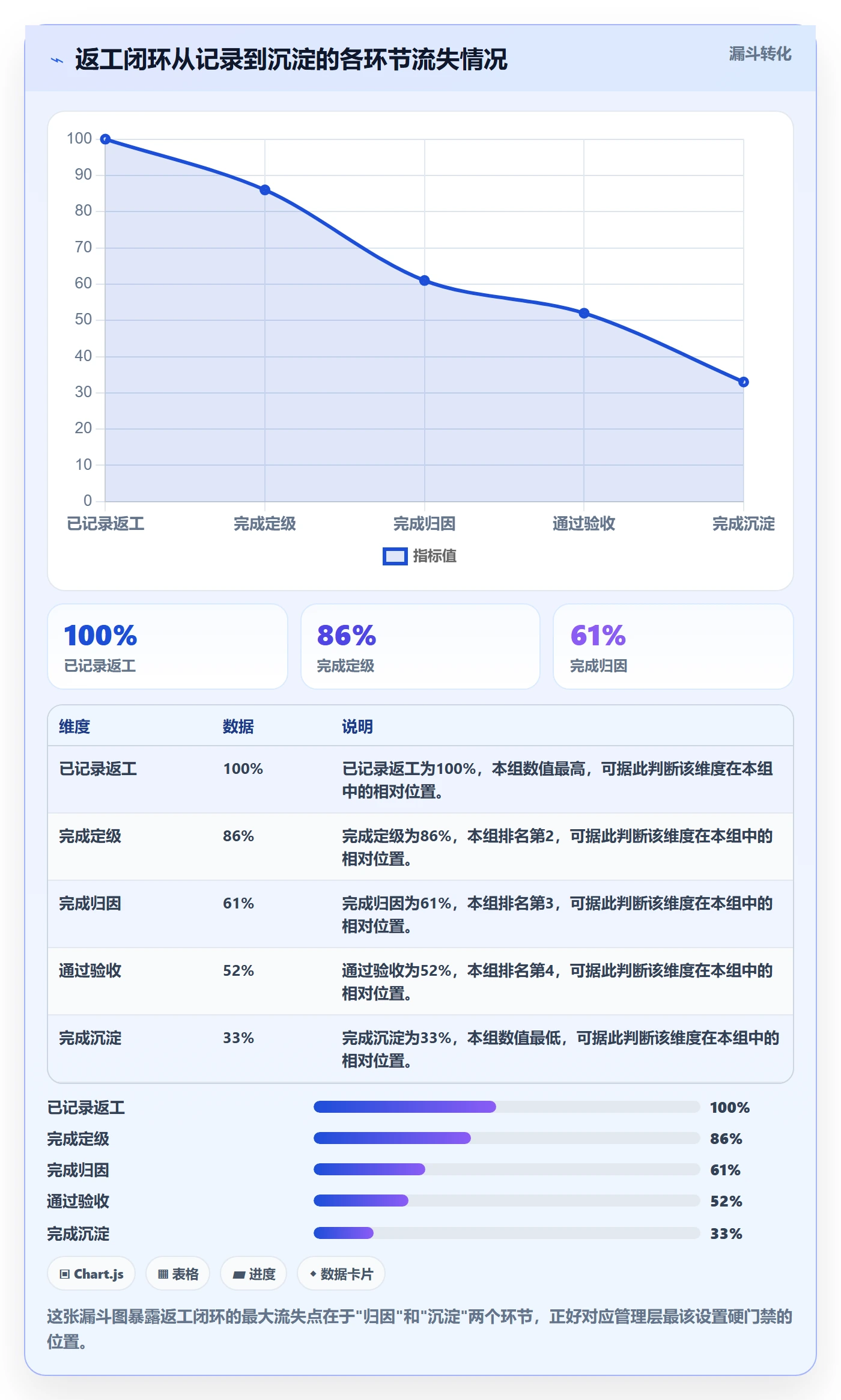This screenshot has height=1400, width=841.
Task: Click the 100% value beside 已记录返工 bar
Action: (x=730, y=1107)
